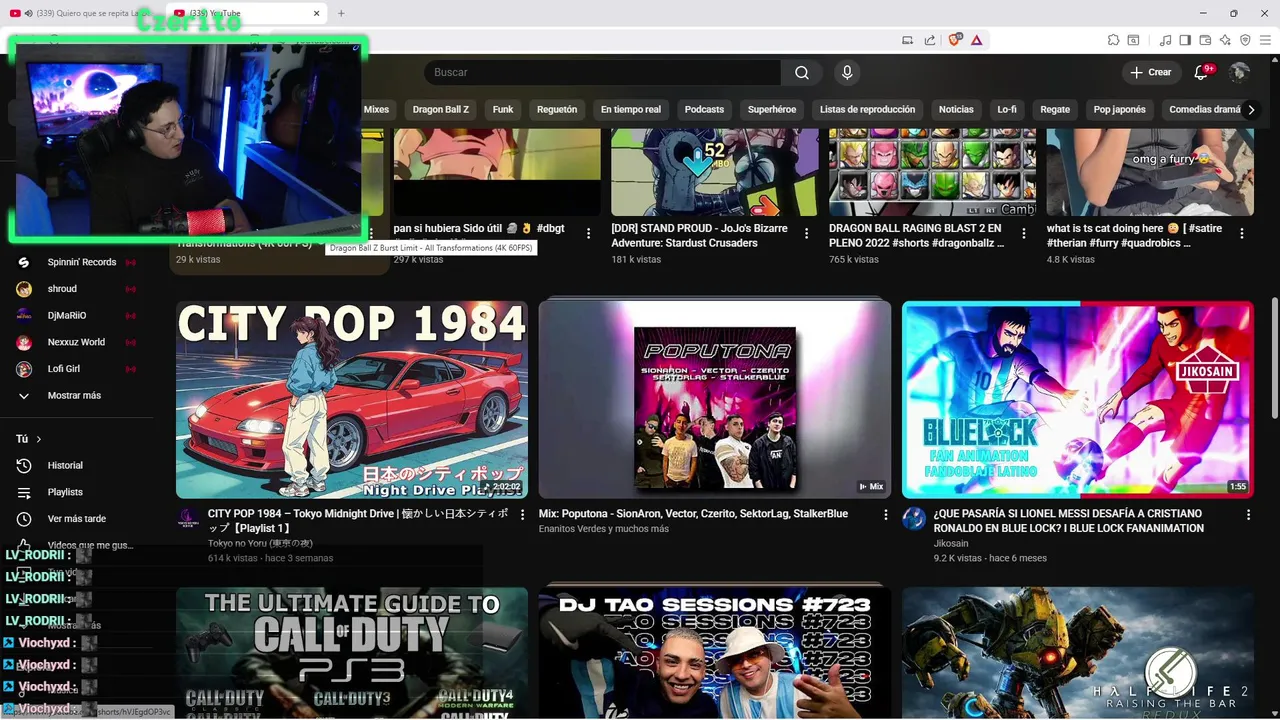Open Brave Rewards triangle icon
Viewport: 1280px width, 720px height.
[976, 40]
